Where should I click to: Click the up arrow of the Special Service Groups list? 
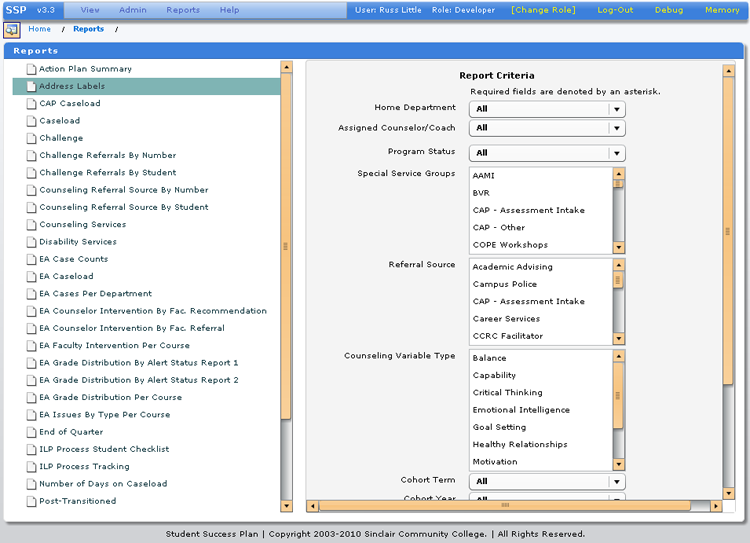[x=618, y=173]
